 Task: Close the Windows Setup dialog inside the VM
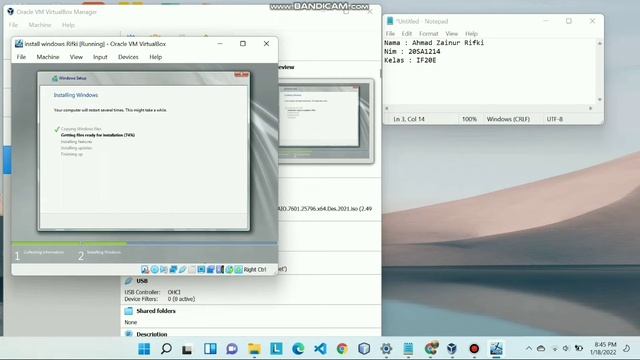coord(242,75)
